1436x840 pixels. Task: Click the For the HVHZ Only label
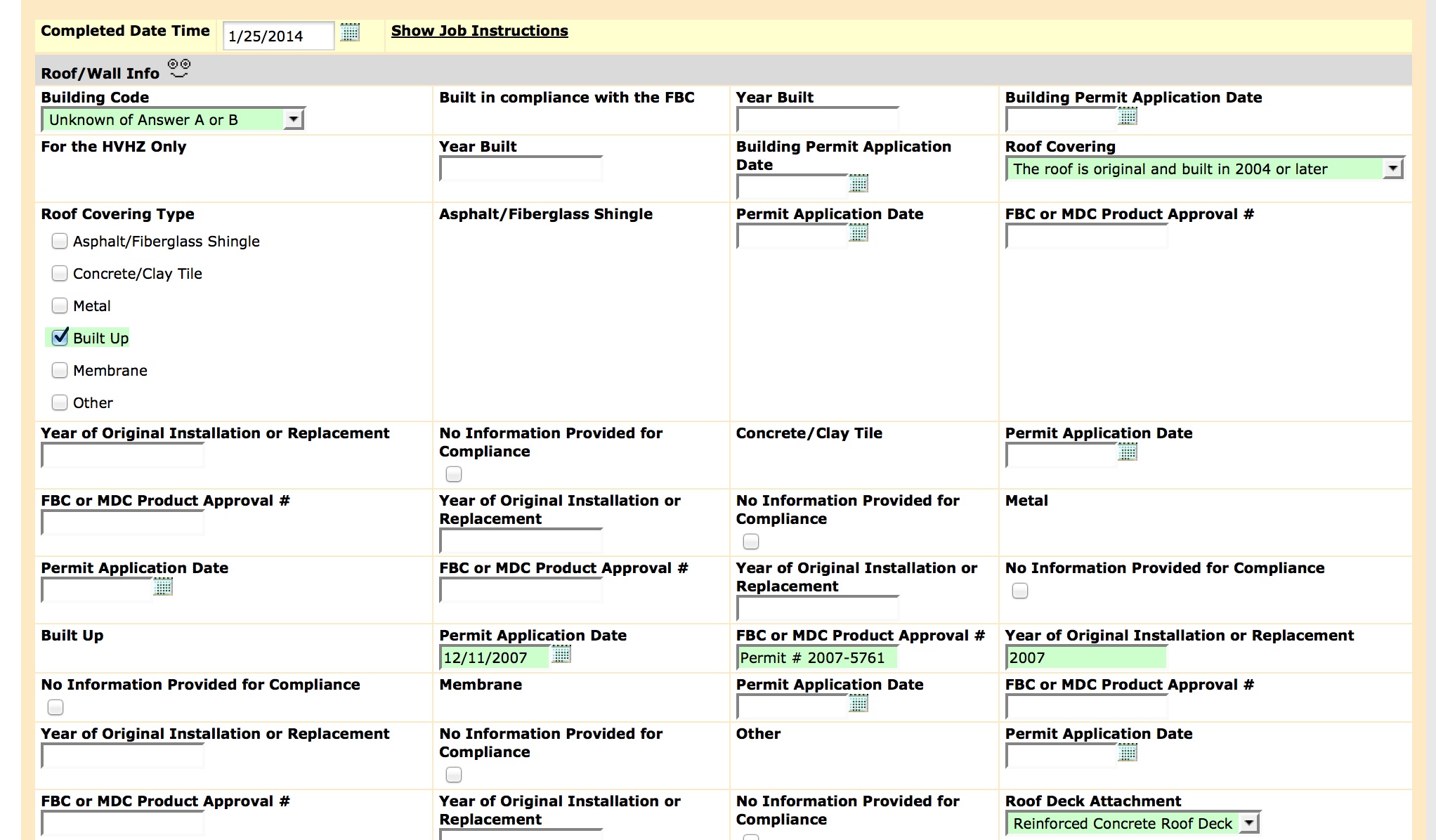pos(114,147)
